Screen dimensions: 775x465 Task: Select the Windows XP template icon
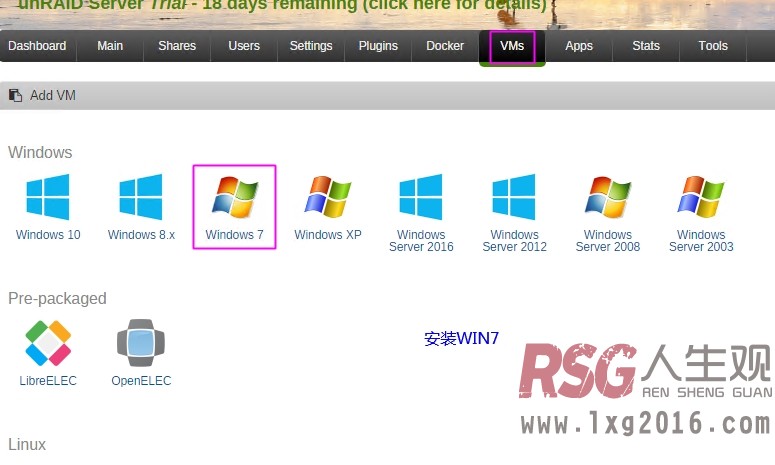pos(328,197)
